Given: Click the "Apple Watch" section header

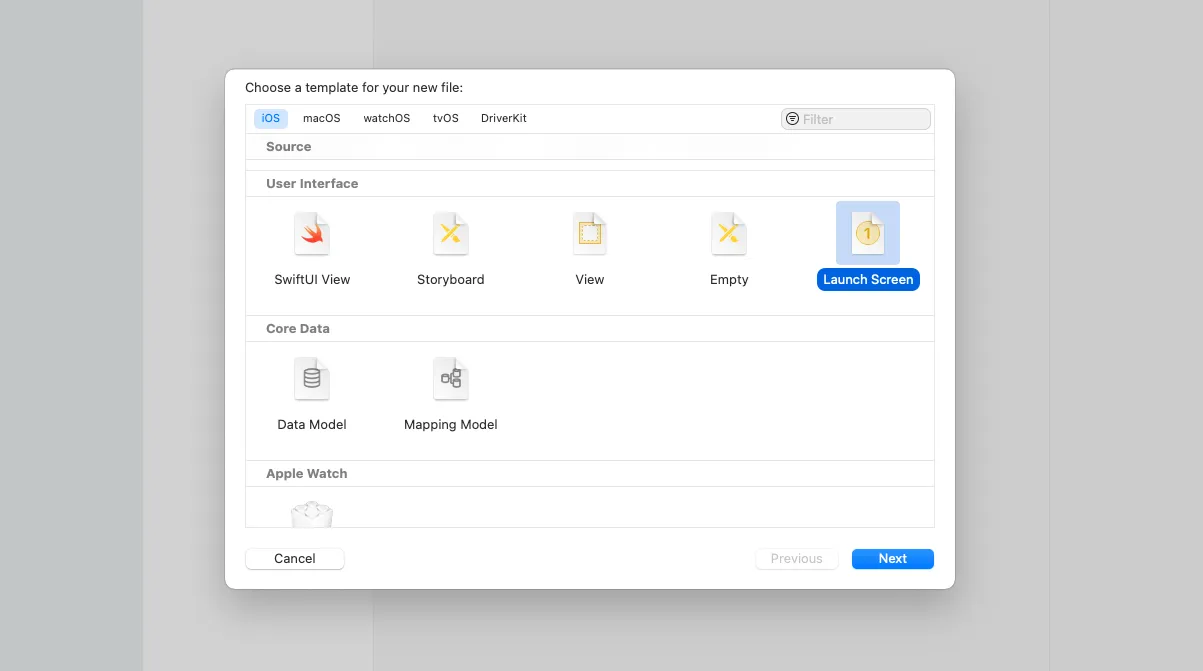Looking at the screenshot, I should (307, 474).
